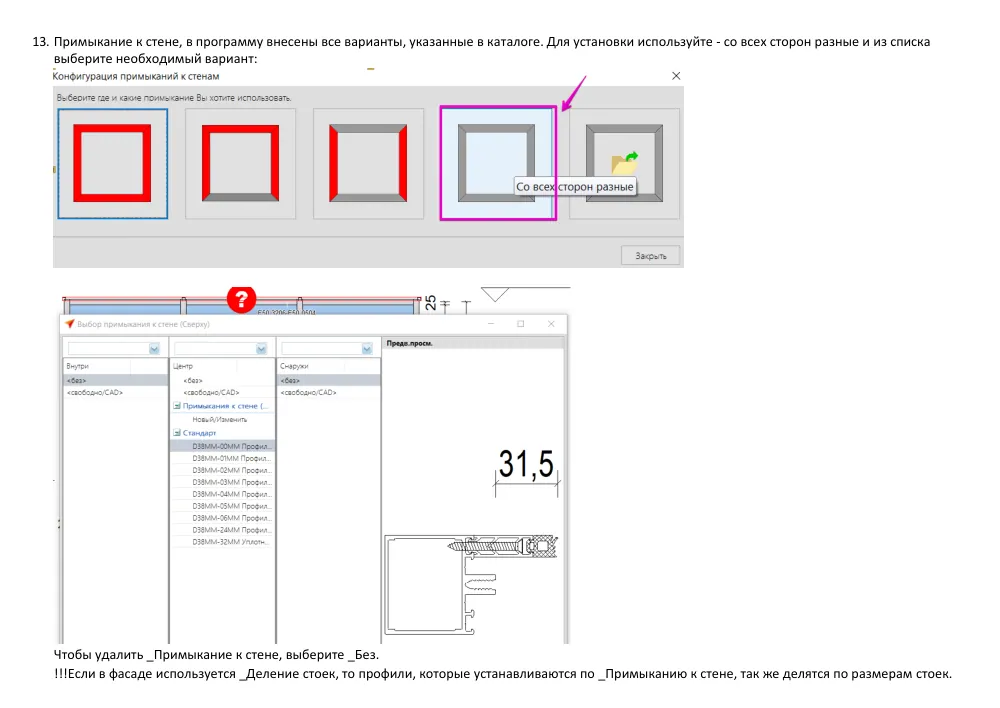
Task: Select <без> in the Внутри list
Action: coord(115,380)
